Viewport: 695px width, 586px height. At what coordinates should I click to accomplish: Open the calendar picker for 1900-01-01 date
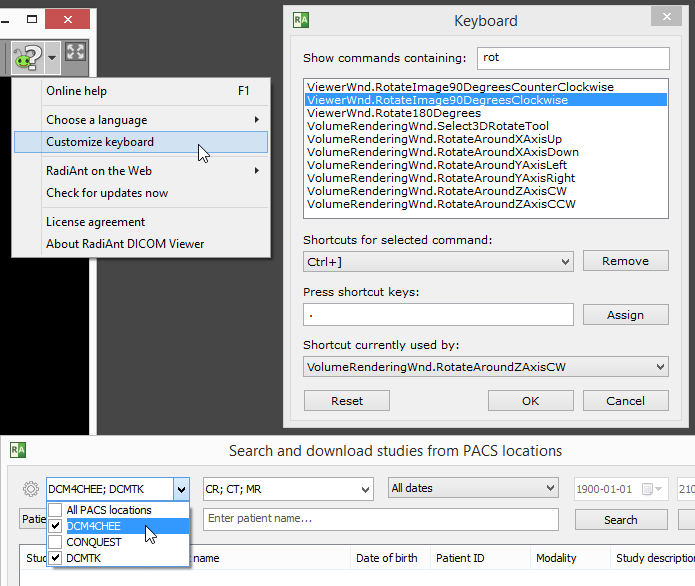[x=647, y=489]
